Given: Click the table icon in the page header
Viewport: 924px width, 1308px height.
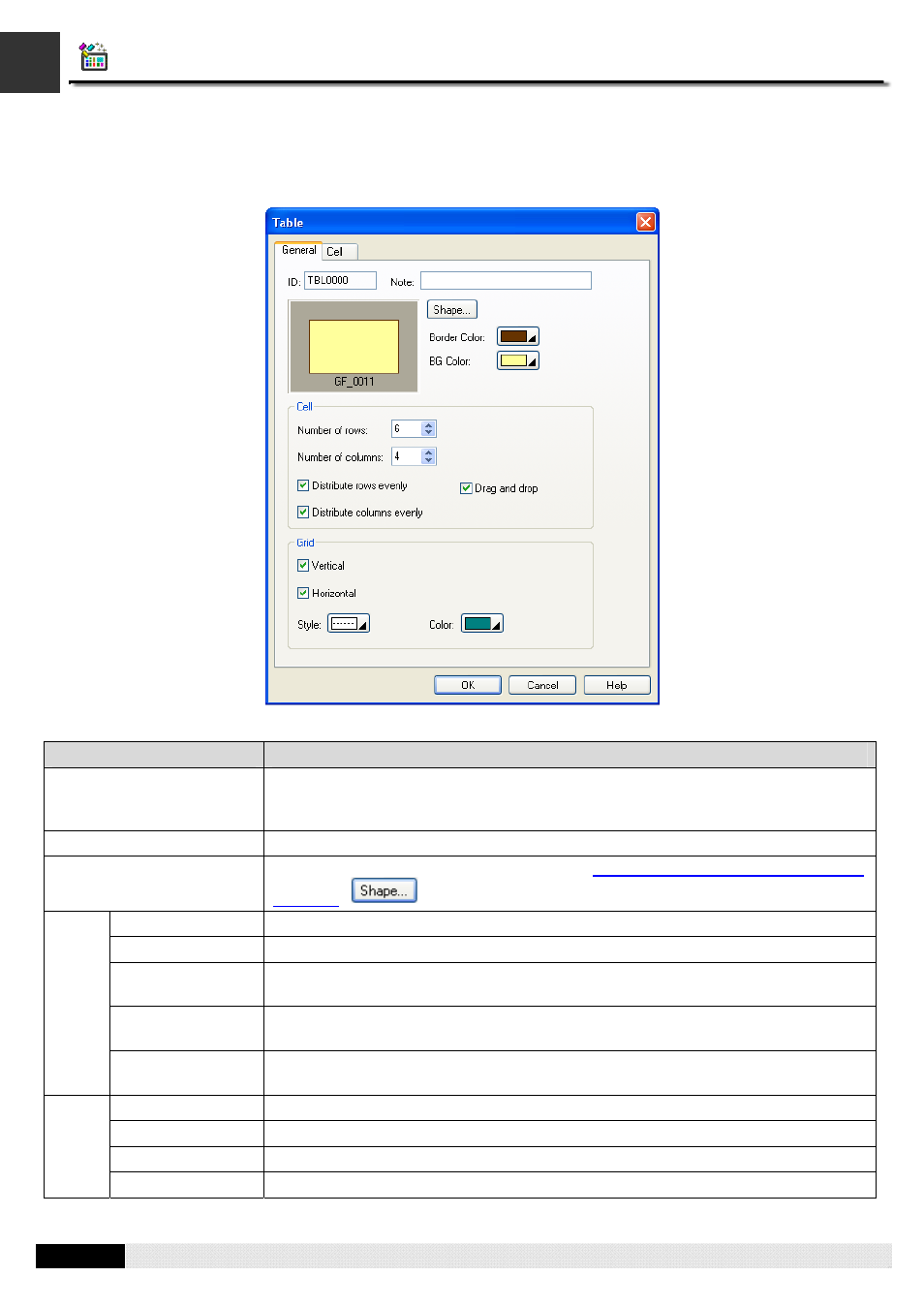Looking at the screenshot, I should pyautogui.click(x=94, y=56).
